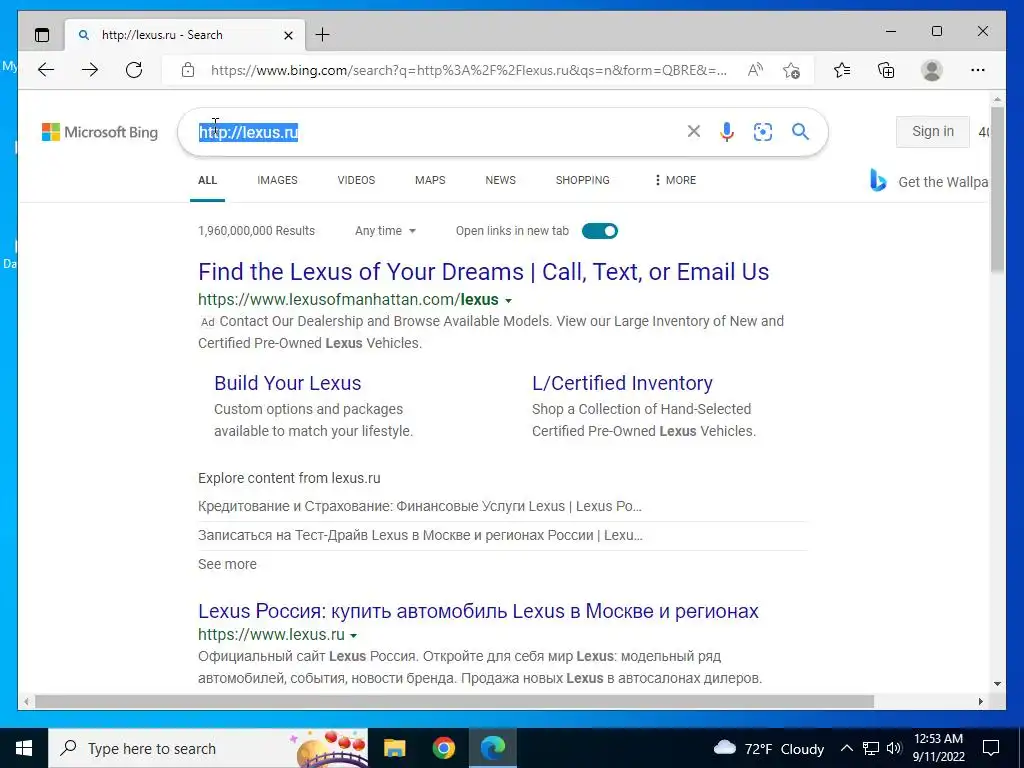Click the 1,960,000,000 Results text
The image size is (1024, 768).
257,231
